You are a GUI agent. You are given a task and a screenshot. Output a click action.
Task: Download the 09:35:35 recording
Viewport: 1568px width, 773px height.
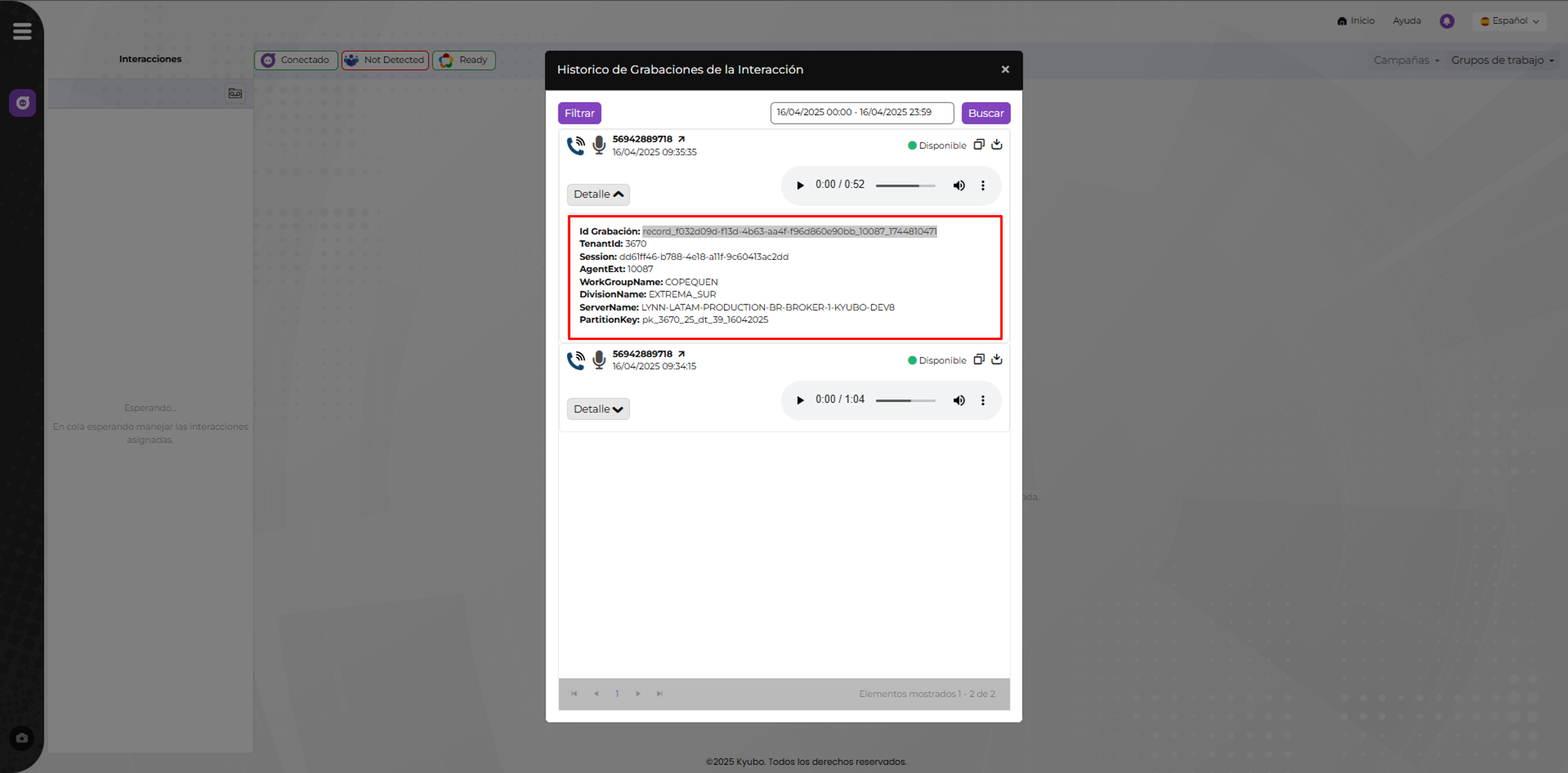tap(996, 144)
